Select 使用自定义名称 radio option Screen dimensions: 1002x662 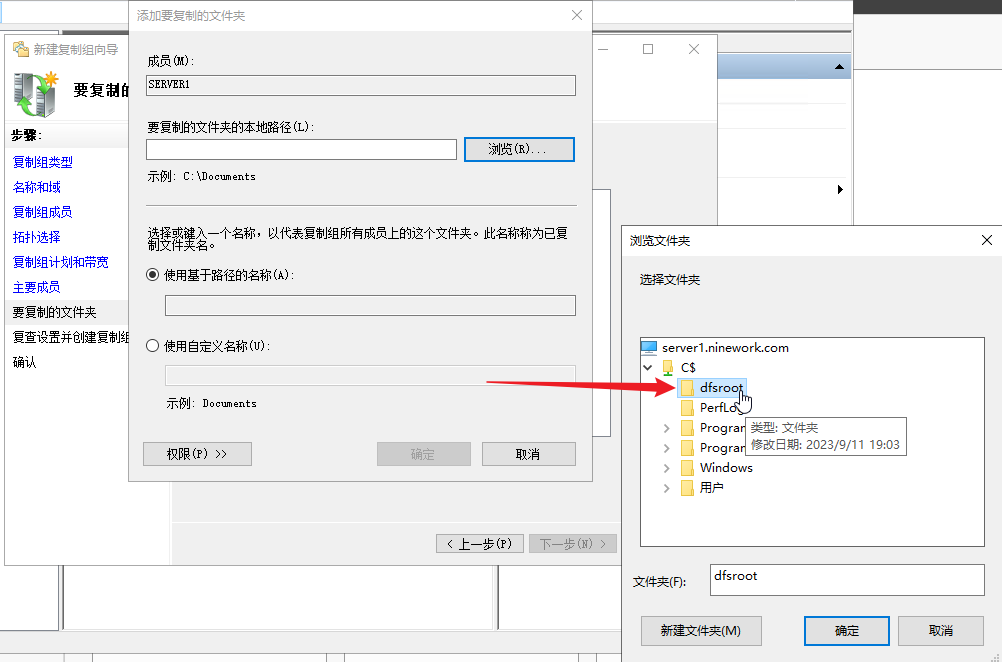[153, 346]
